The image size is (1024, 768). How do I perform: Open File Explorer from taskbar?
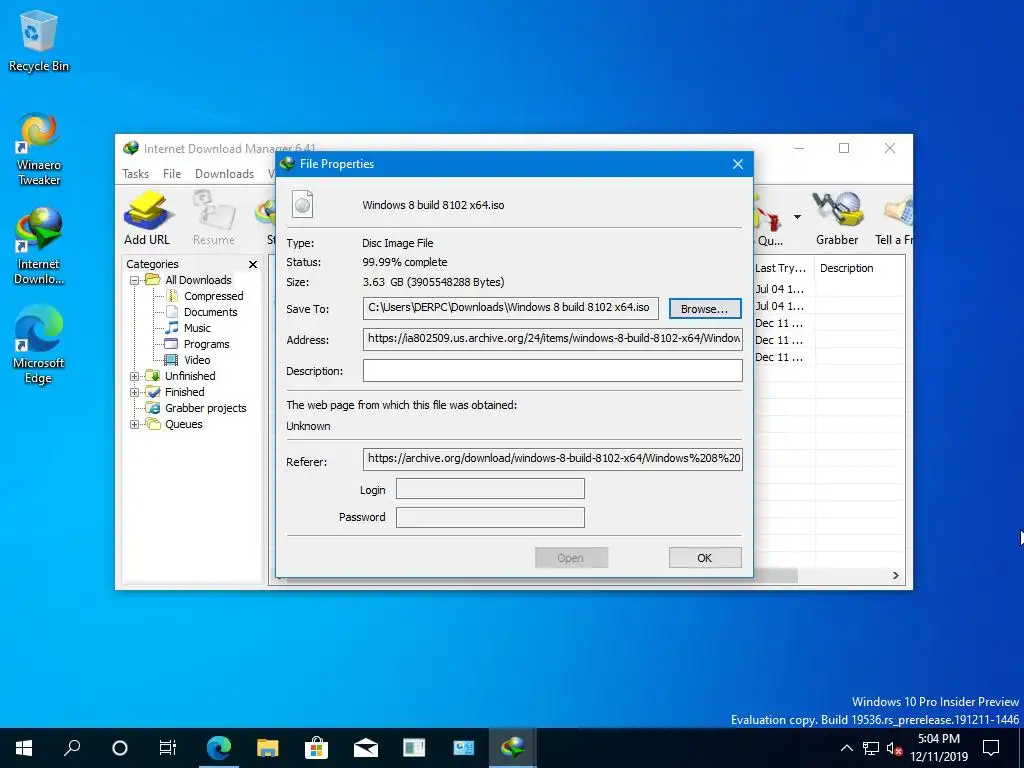[x=267, y=748]
